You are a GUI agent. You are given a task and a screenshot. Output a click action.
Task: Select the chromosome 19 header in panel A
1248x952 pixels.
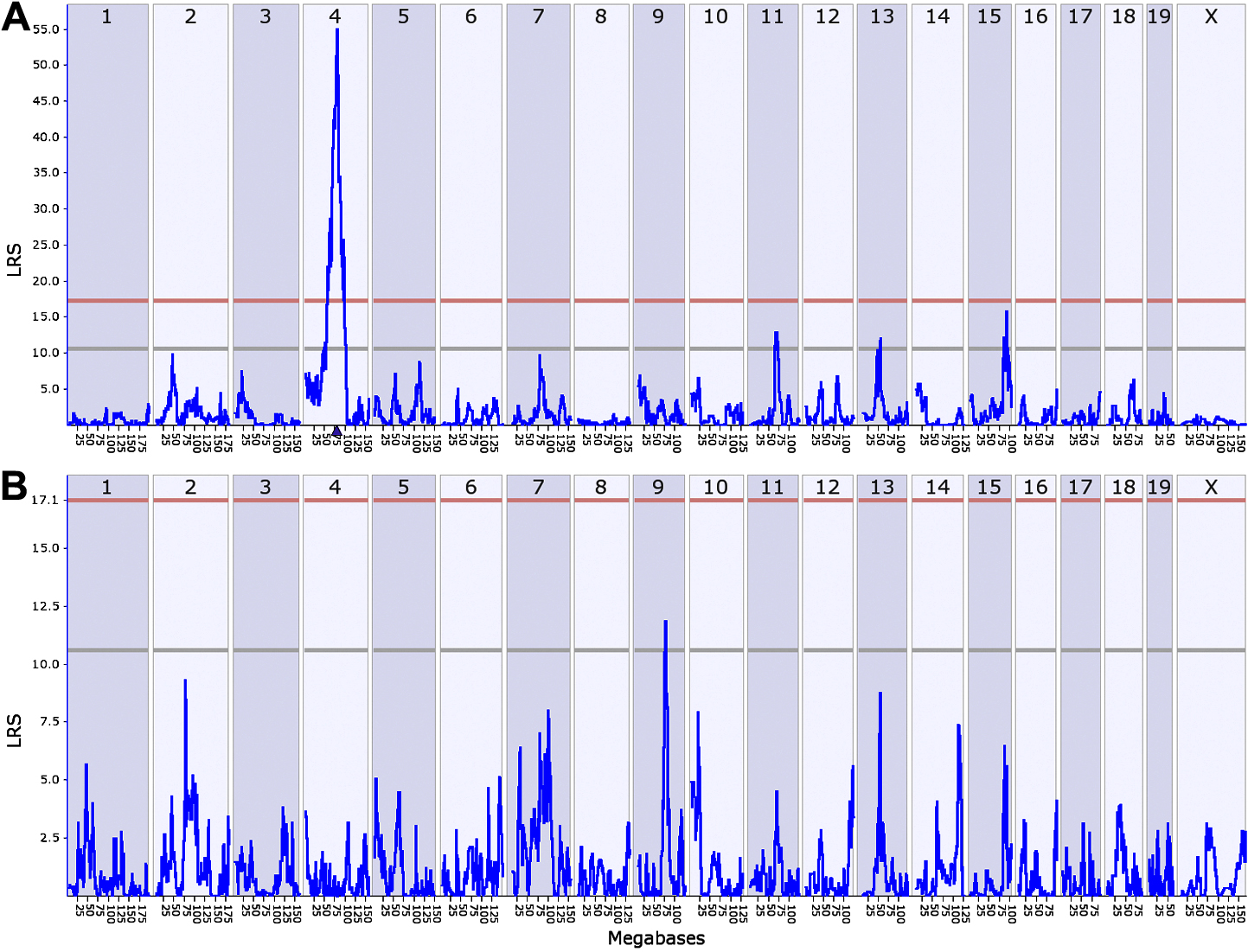[x=1159, y=16]
